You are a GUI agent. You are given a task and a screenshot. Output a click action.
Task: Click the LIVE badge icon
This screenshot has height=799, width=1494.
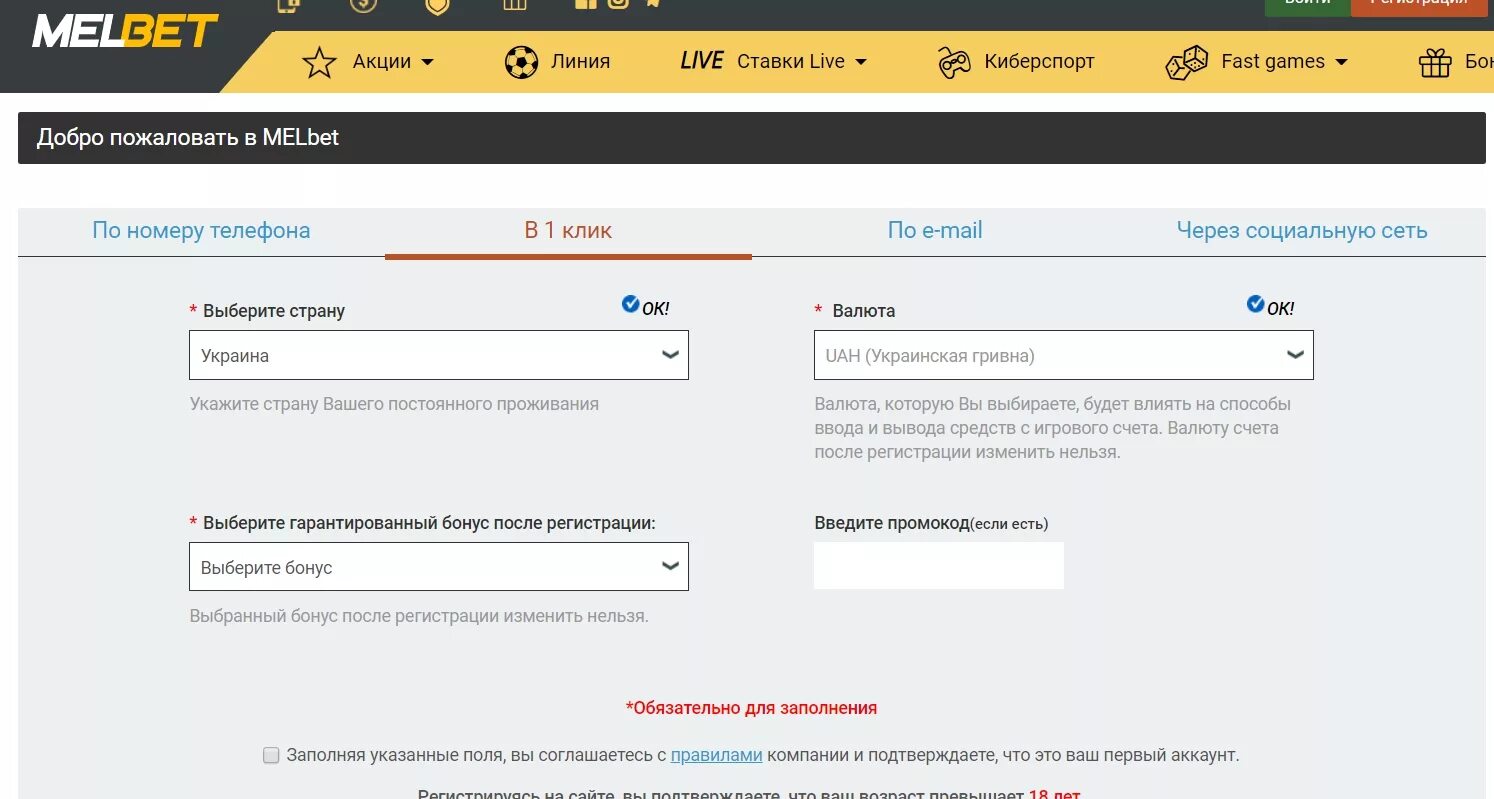click(x=701, y=61)
